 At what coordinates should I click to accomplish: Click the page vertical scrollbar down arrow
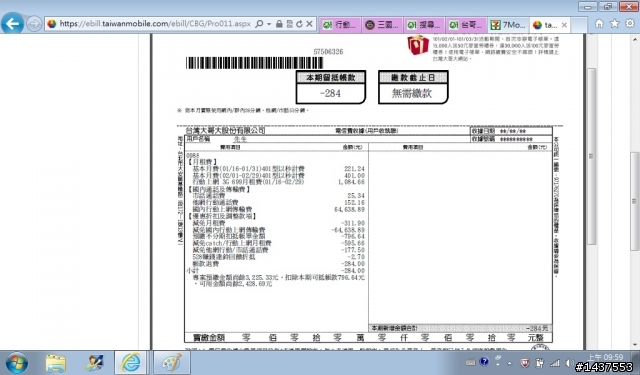coord(635,345)
